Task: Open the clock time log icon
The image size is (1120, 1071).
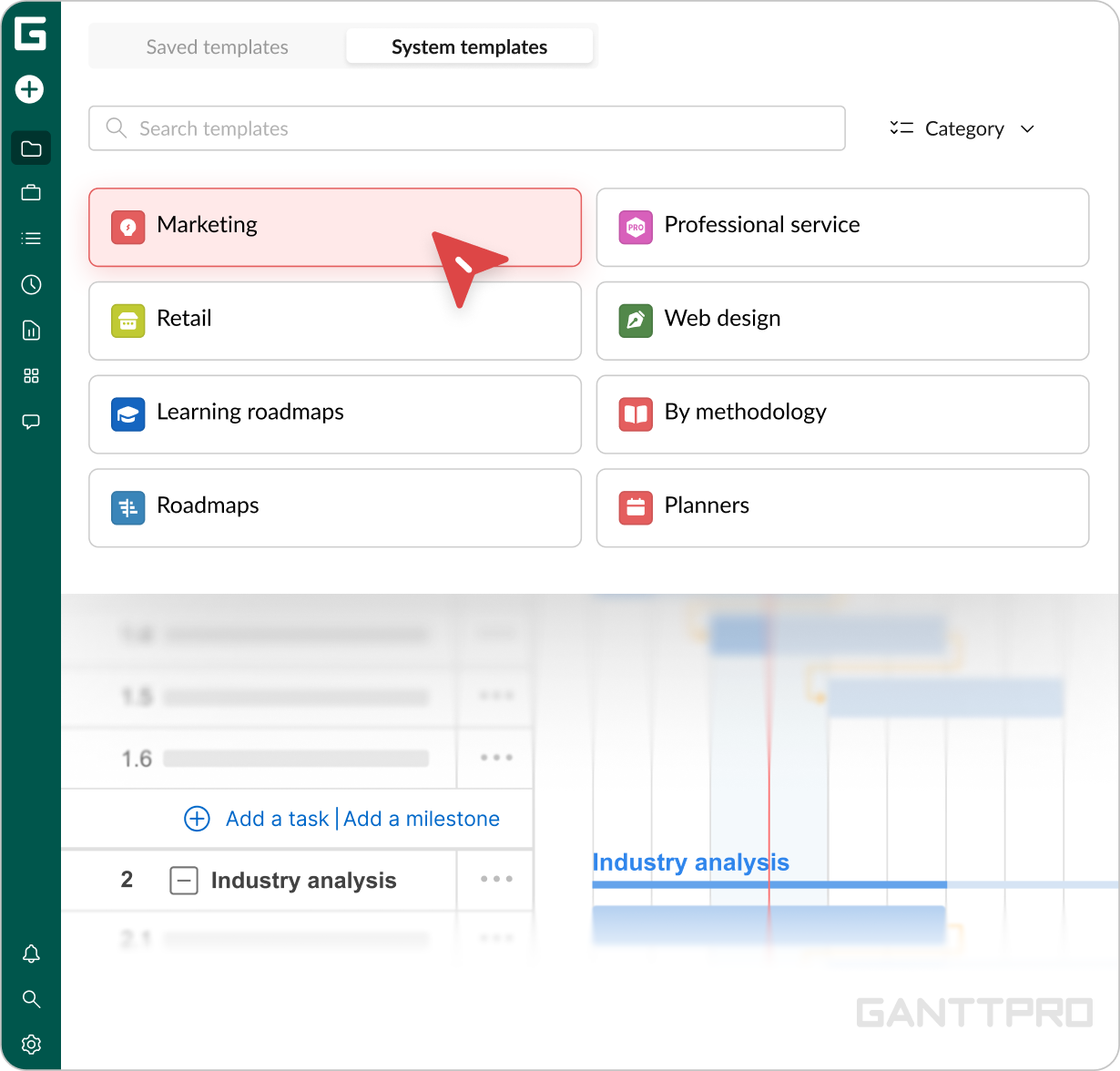Action: (31, 285)
